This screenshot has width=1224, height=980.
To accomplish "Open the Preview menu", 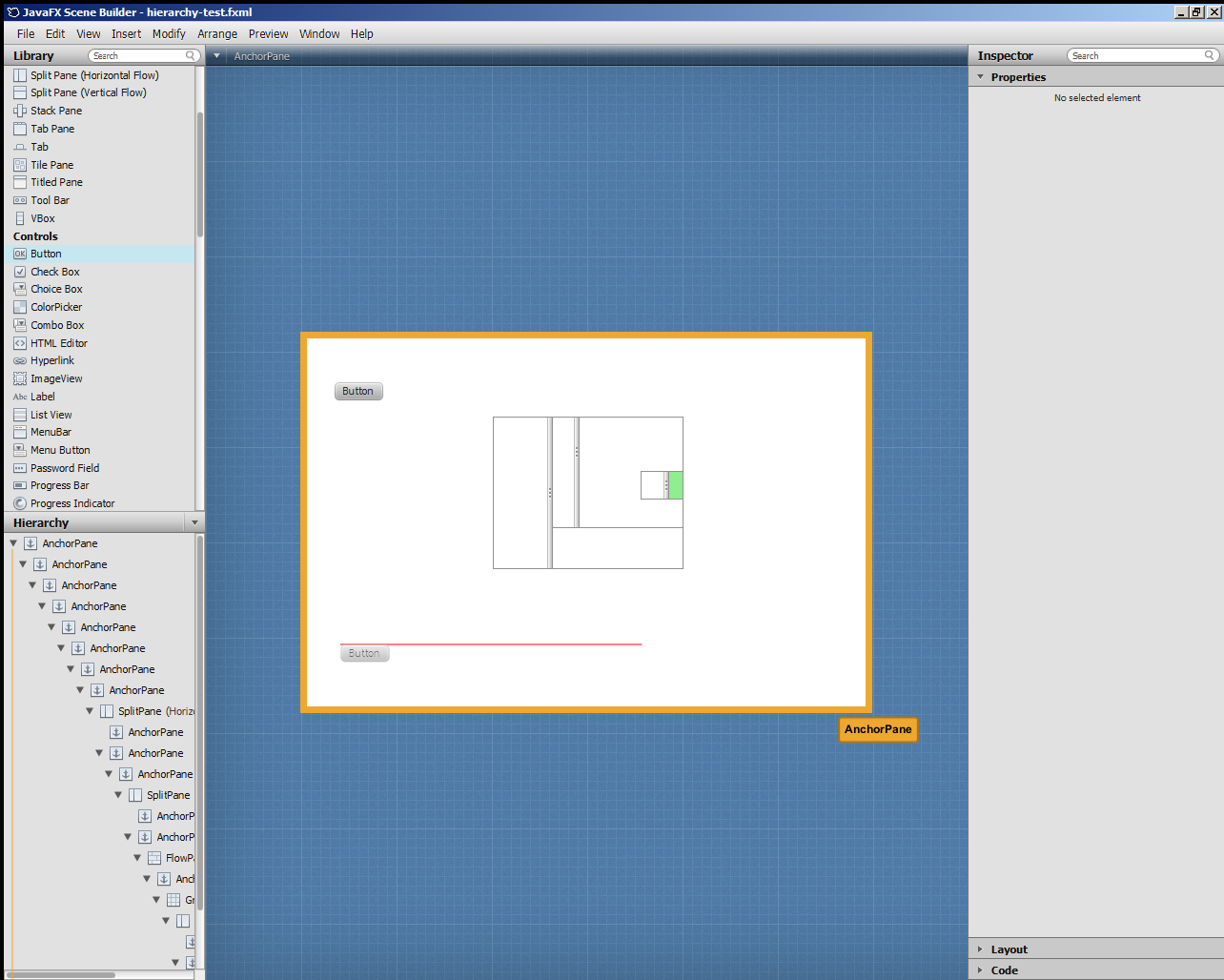I will click(268, 33).
